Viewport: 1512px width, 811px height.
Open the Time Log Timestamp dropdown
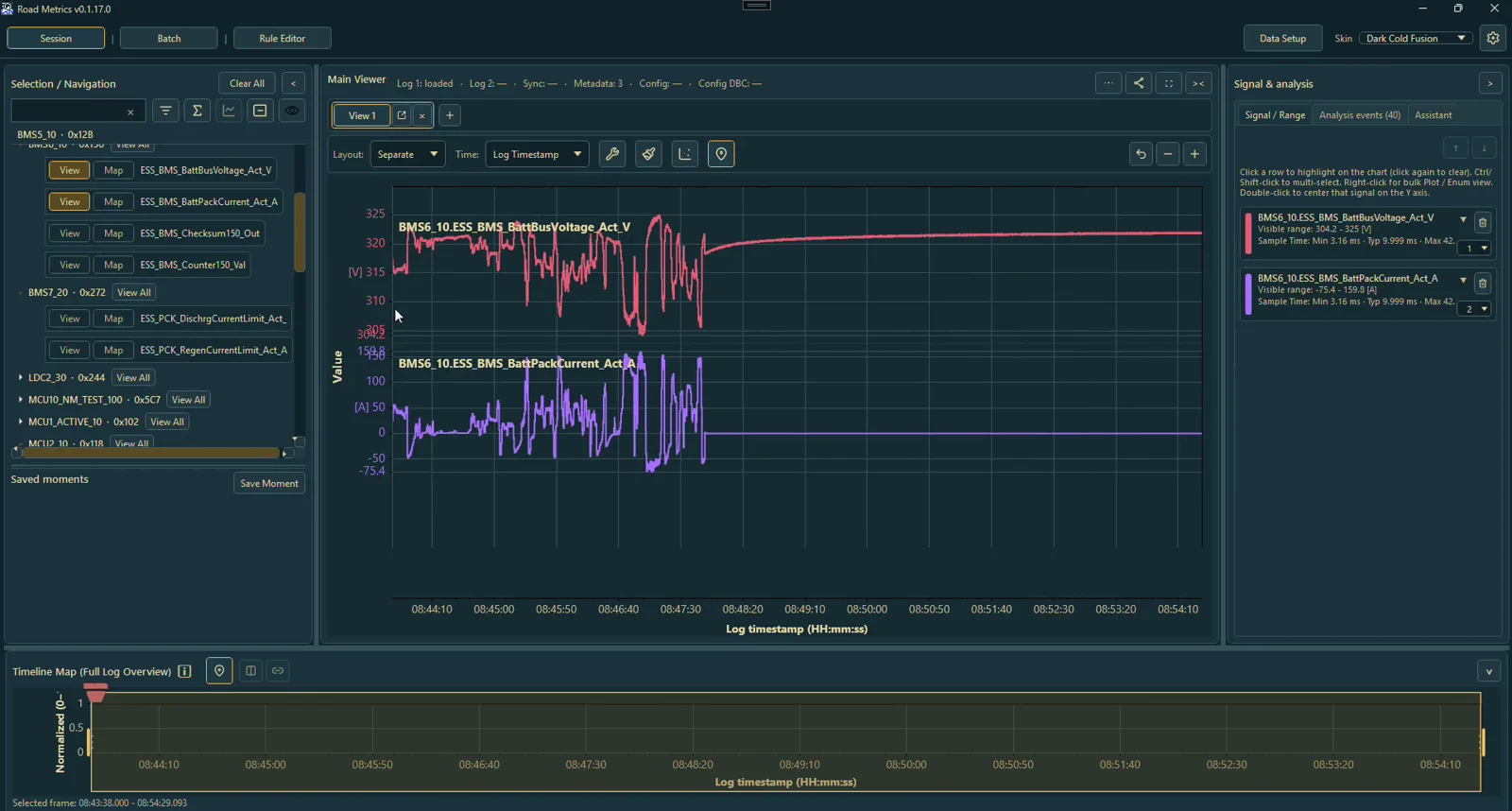tap(537, 154)
